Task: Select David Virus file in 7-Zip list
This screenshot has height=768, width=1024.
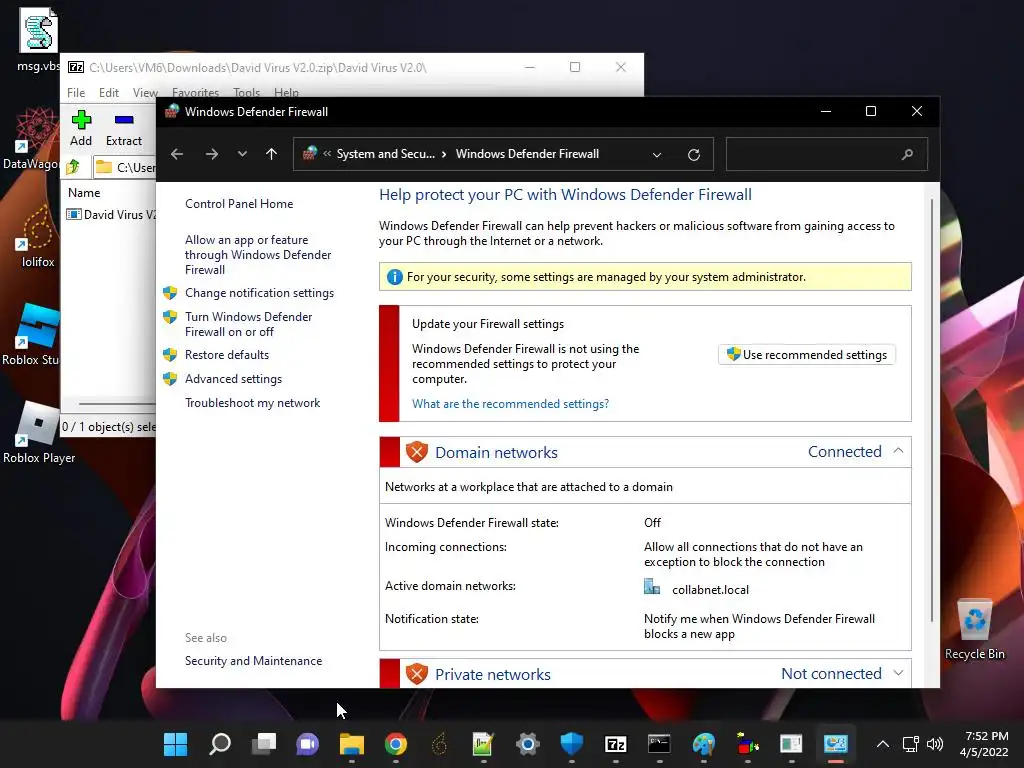Action: 112,215
